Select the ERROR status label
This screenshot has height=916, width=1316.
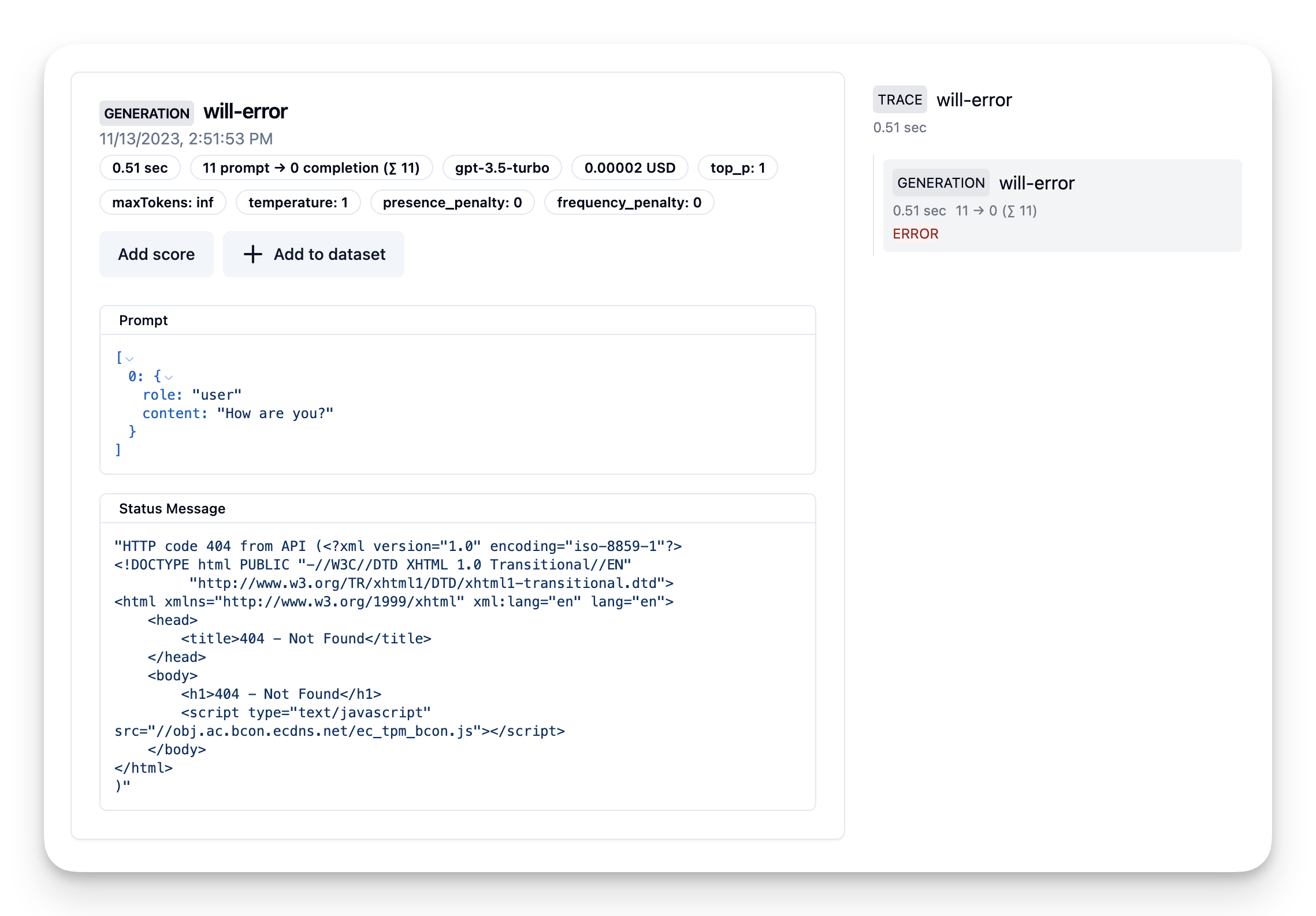[916, 233]
